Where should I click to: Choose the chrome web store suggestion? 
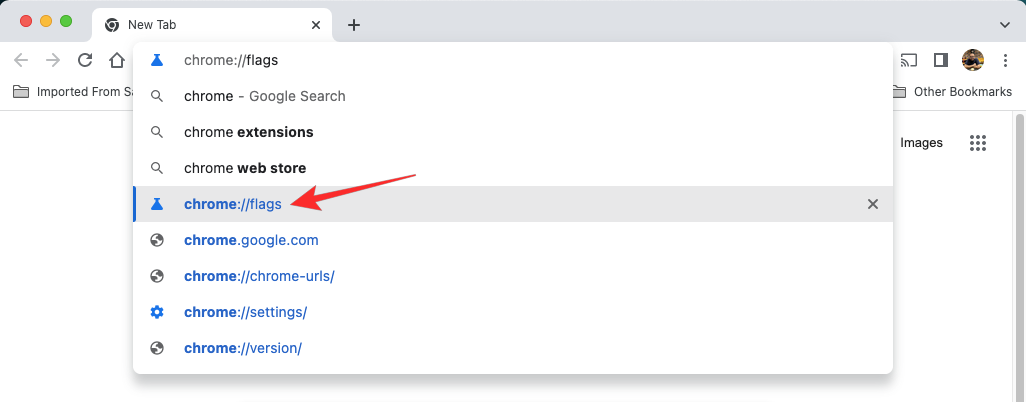click(x=245, y=168)
